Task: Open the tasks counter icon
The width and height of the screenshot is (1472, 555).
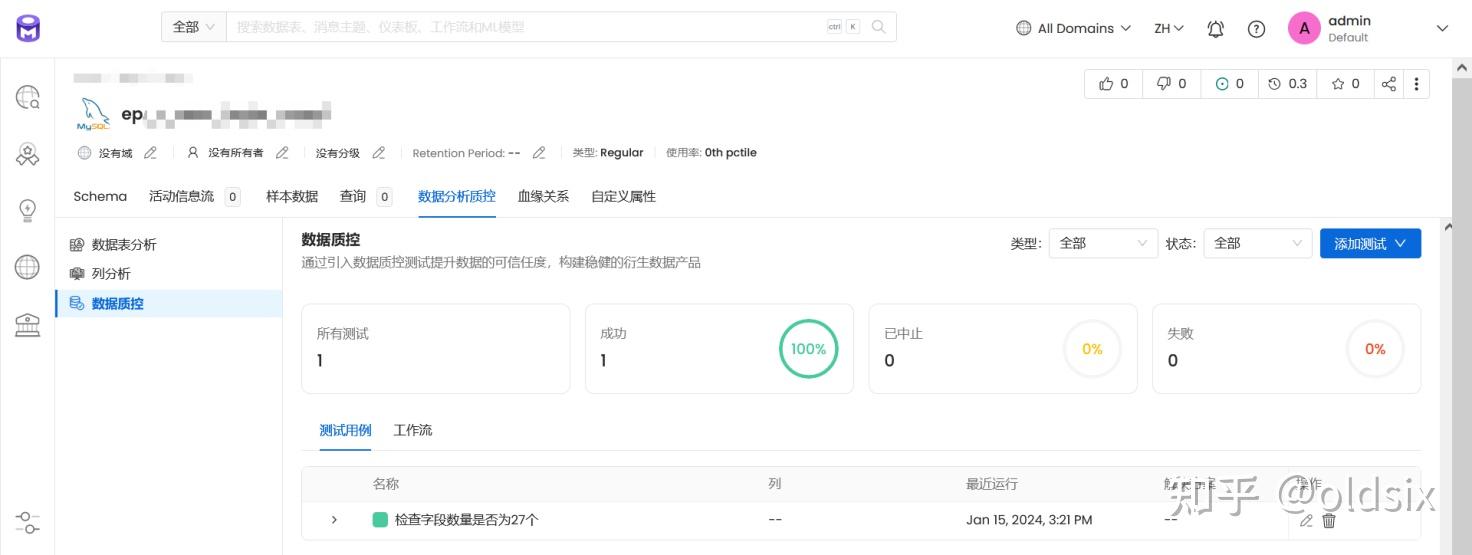Action: point(1229,84)
